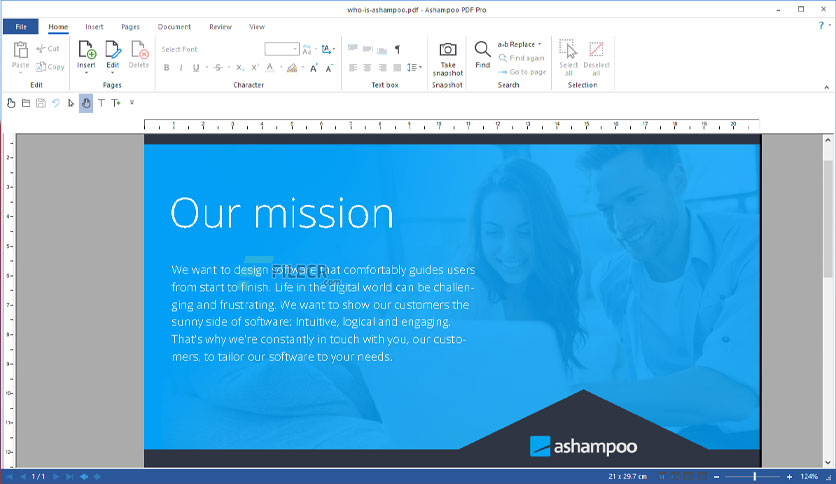Justify paragraph text

coord(397,68)
